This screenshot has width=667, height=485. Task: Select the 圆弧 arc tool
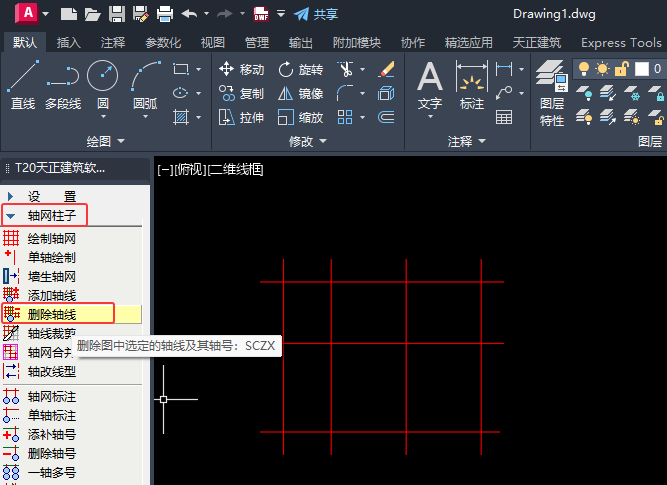[145, 85]
